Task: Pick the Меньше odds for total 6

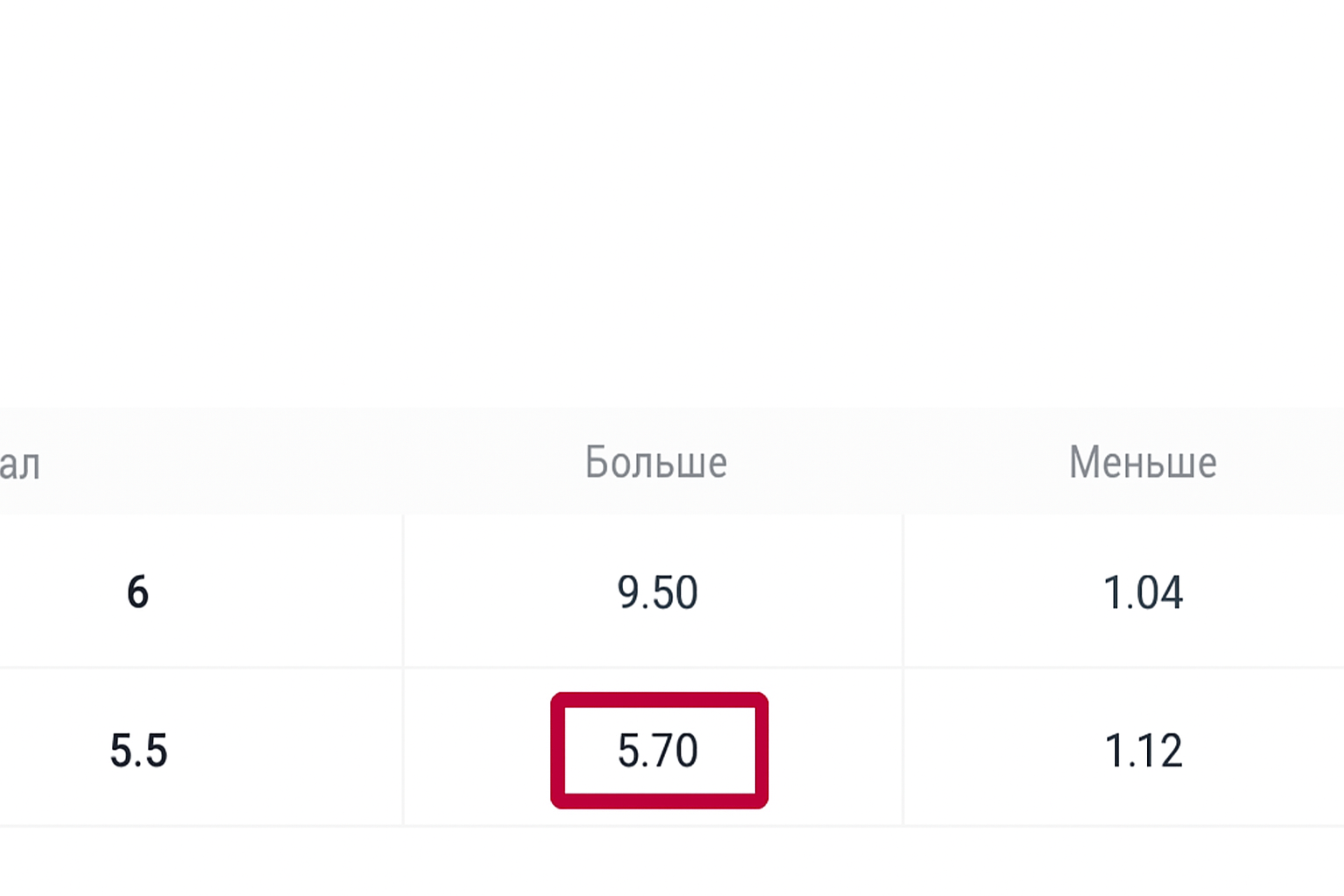Action: coord(1143,592)
